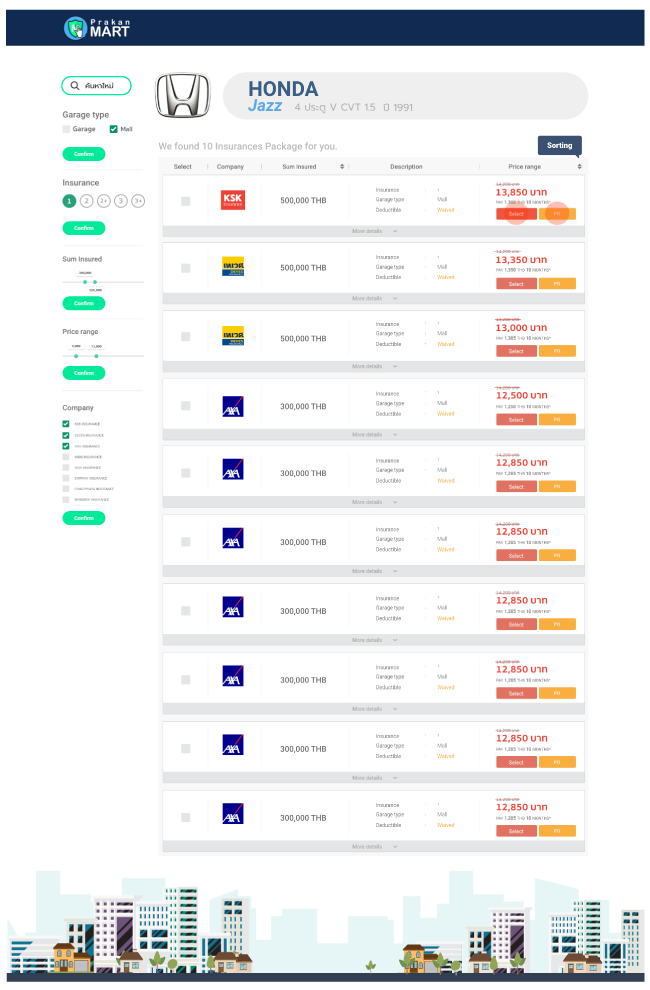
Task: Confirm the Garage type filter
Action: click(84, 154)
